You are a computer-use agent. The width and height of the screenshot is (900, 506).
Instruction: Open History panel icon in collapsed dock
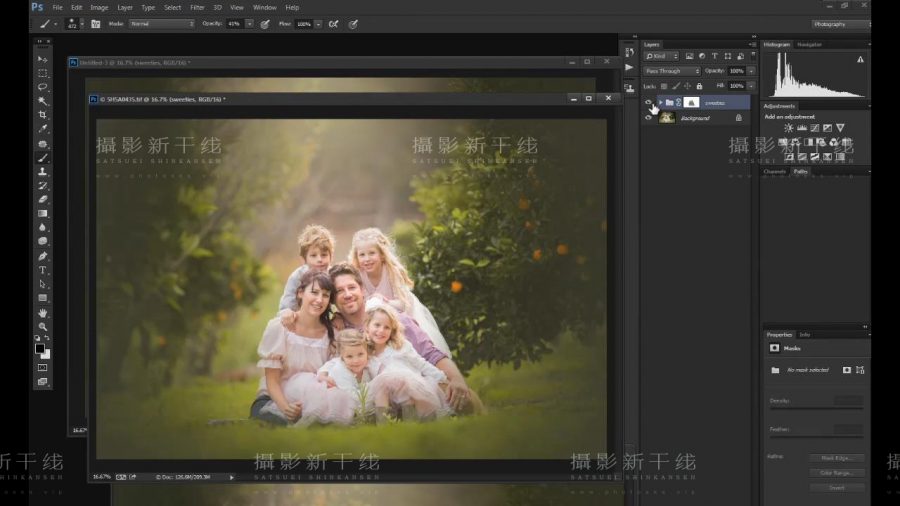(630, 52)
